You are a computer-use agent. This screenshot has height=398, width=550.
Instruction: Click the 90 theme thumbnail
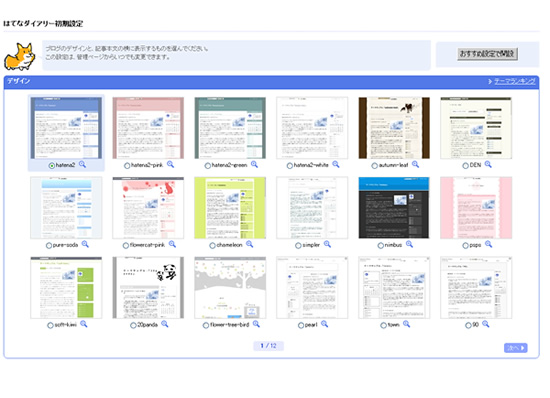[x=476, y=288]
